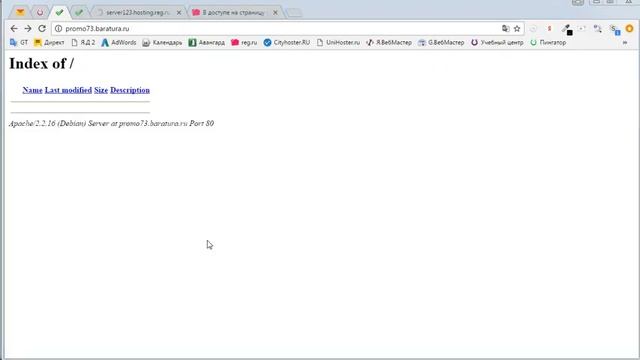
Task: Switch to the pinned red horseshoe tab
Action: click(x=40, y=12)
